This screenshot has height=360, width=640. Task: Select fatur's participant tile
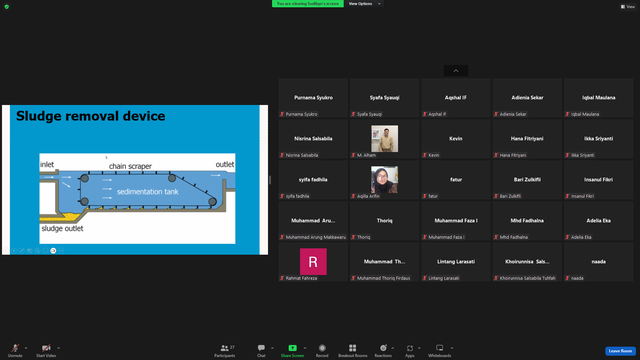[456, 180]
